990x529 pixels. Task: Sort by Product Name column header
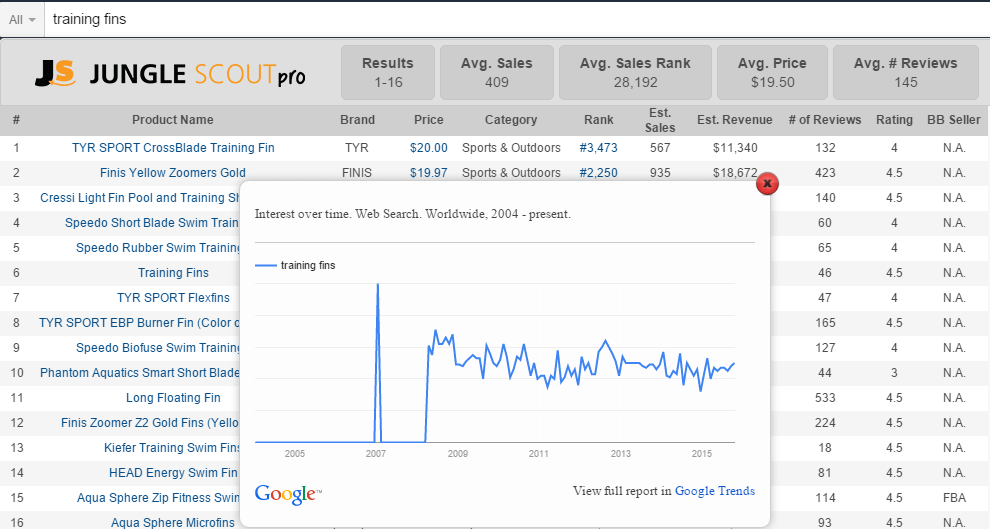[172, 120]
